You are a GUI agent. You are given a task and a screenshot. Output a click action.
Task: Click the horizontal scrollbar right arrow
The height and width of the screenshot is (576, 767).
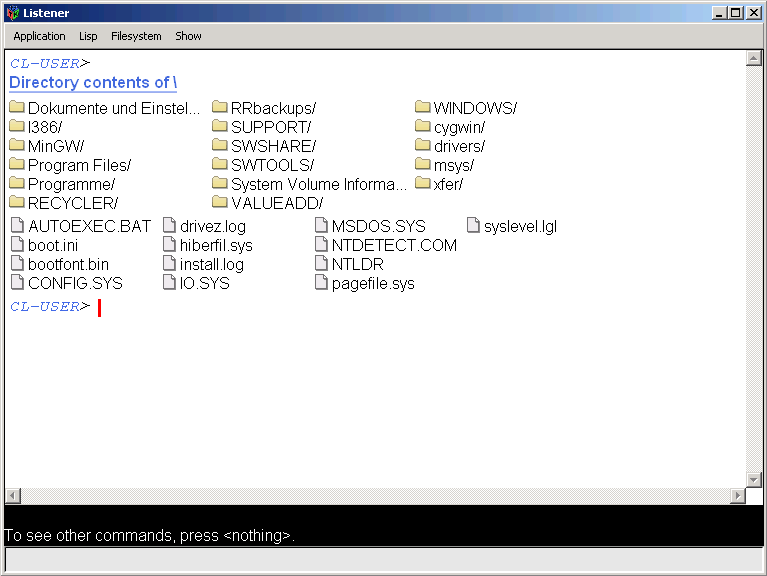coord(738,495)
